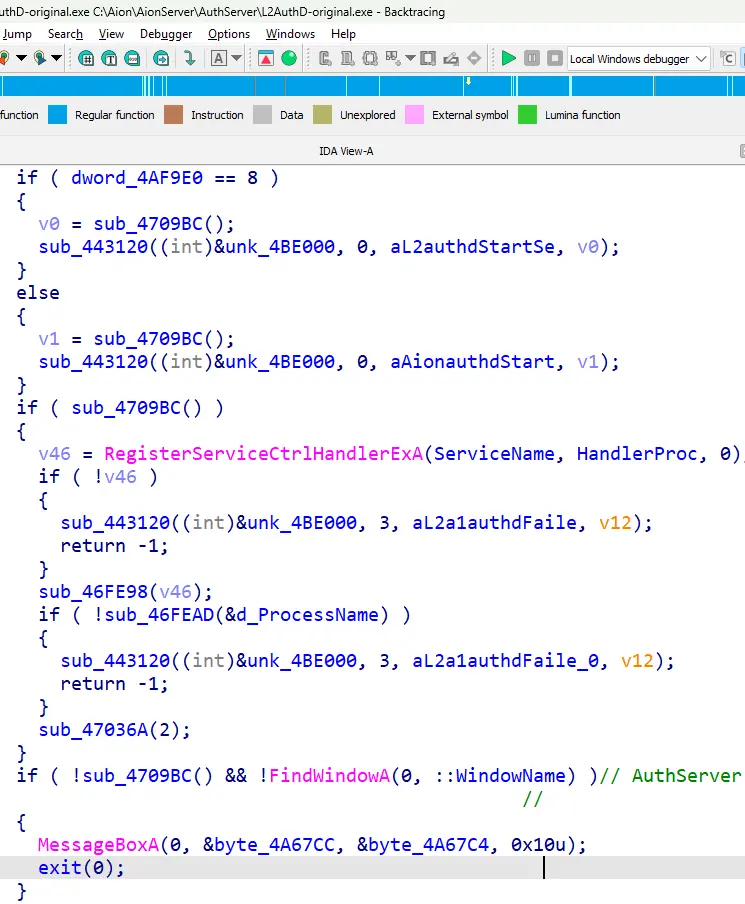Click the MessageBoxA function name

click(98, 845)
